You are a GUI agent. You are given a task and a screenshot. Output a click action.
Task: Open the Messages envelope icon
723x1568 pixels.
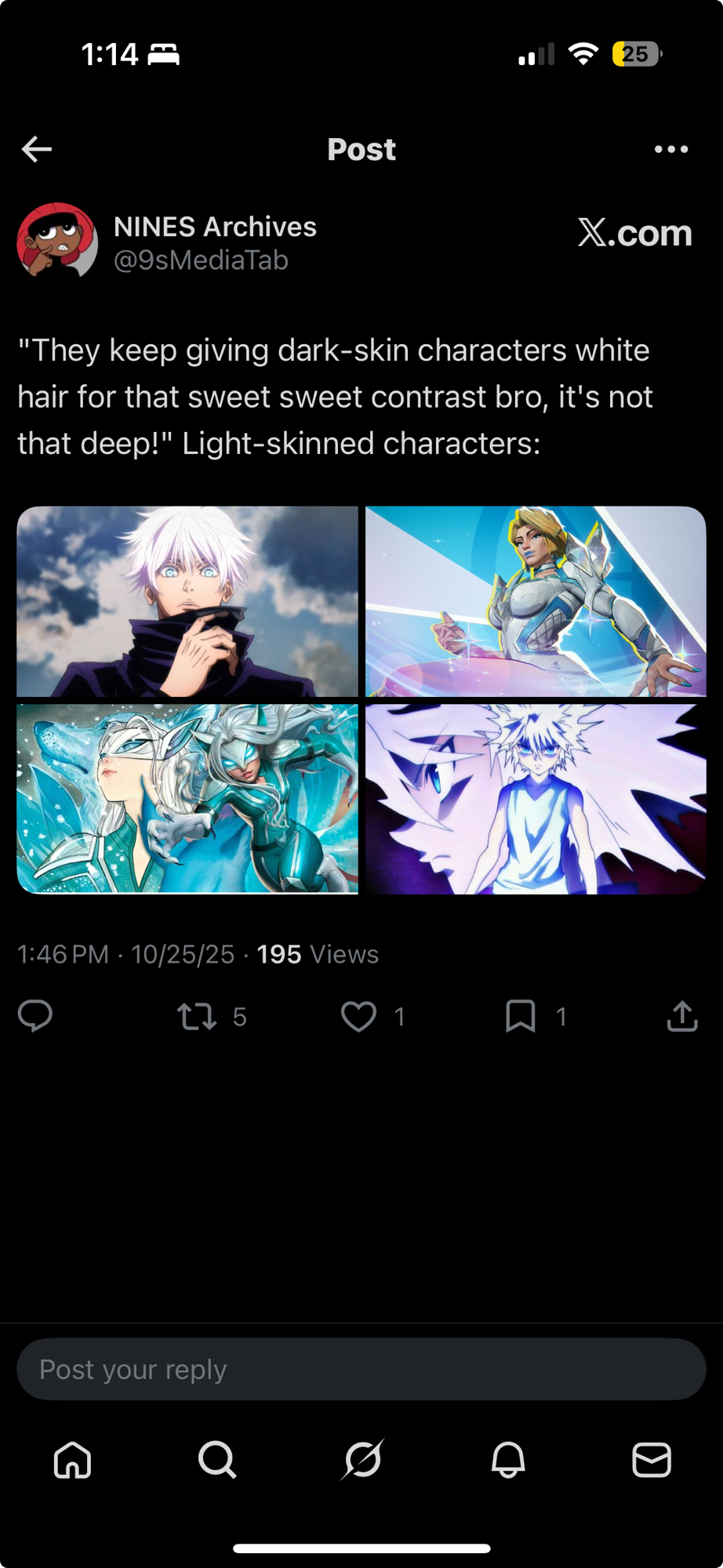click(652, 1460)
